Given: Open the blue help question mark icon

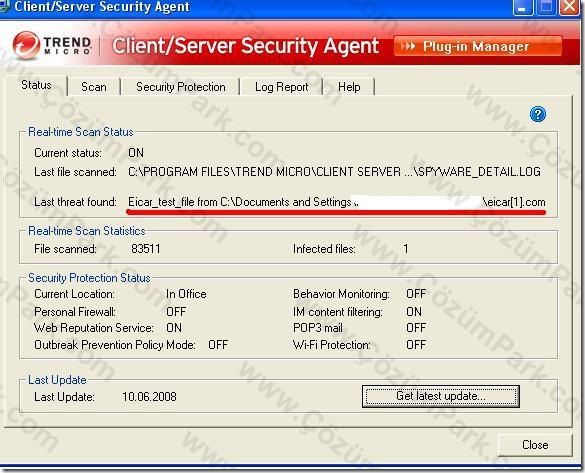Looking at the screenshot, I should point(538,114).
